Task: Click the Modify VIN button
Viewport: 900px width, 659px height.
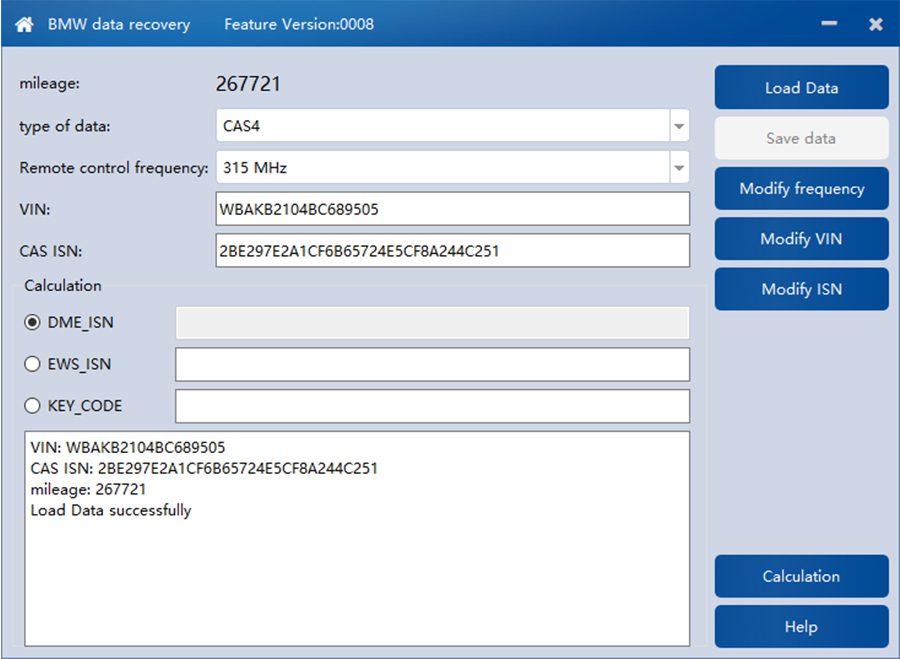Action: (801, 239)
